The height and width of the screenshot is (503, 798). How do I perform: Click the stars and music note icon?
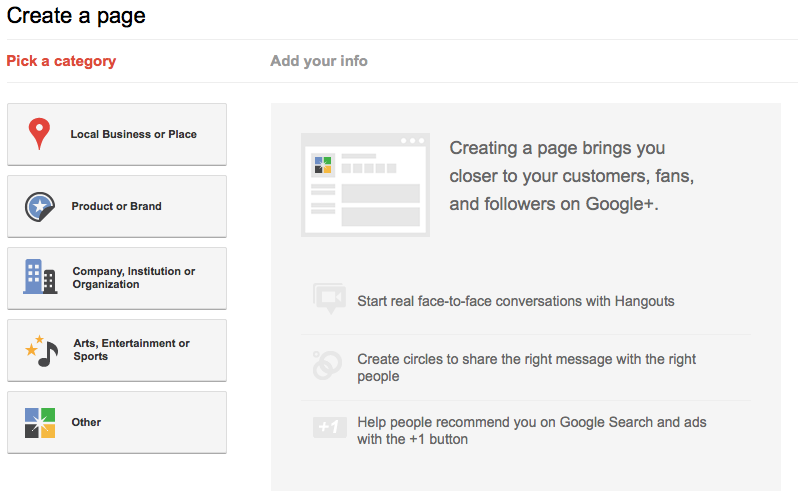coord(41,350)
